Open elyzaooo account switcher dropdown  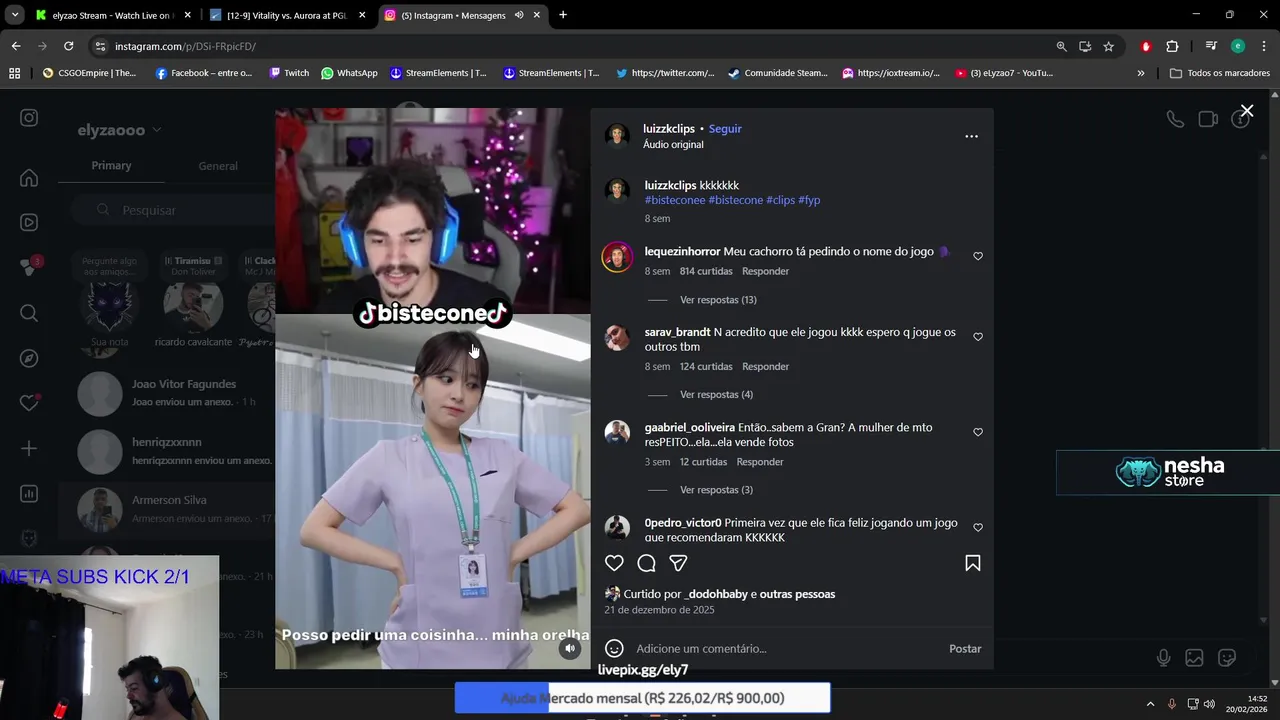pyautogui.click(x=119, y=130)
